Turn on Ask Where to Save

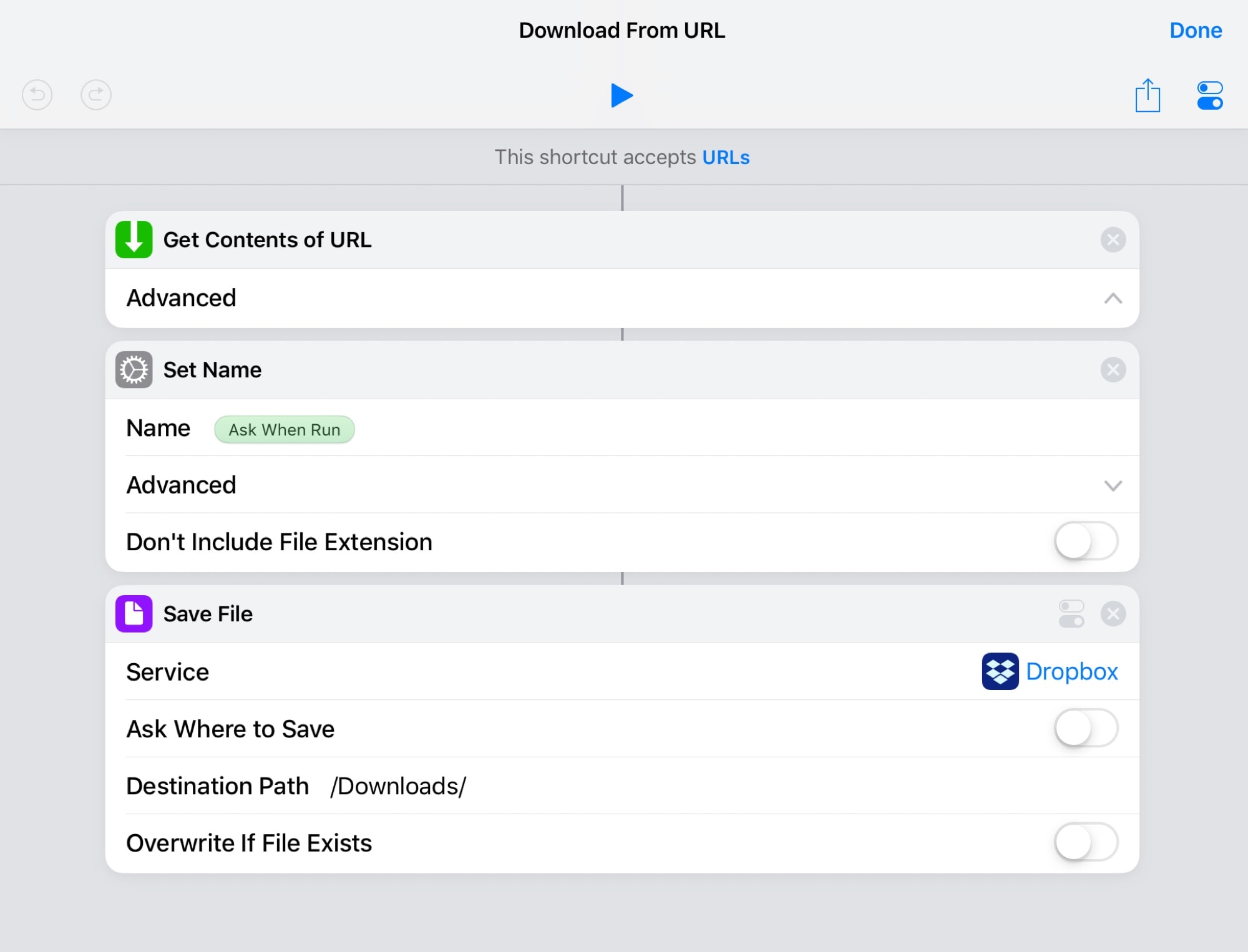[1086, 728]
